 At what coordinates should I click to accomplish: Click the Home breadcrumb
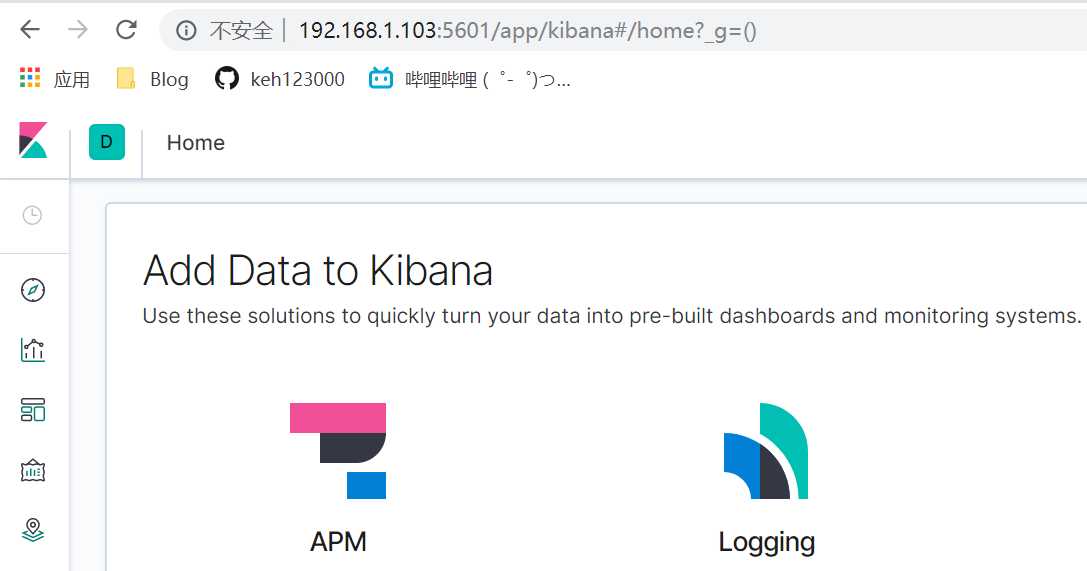point(195,143)
